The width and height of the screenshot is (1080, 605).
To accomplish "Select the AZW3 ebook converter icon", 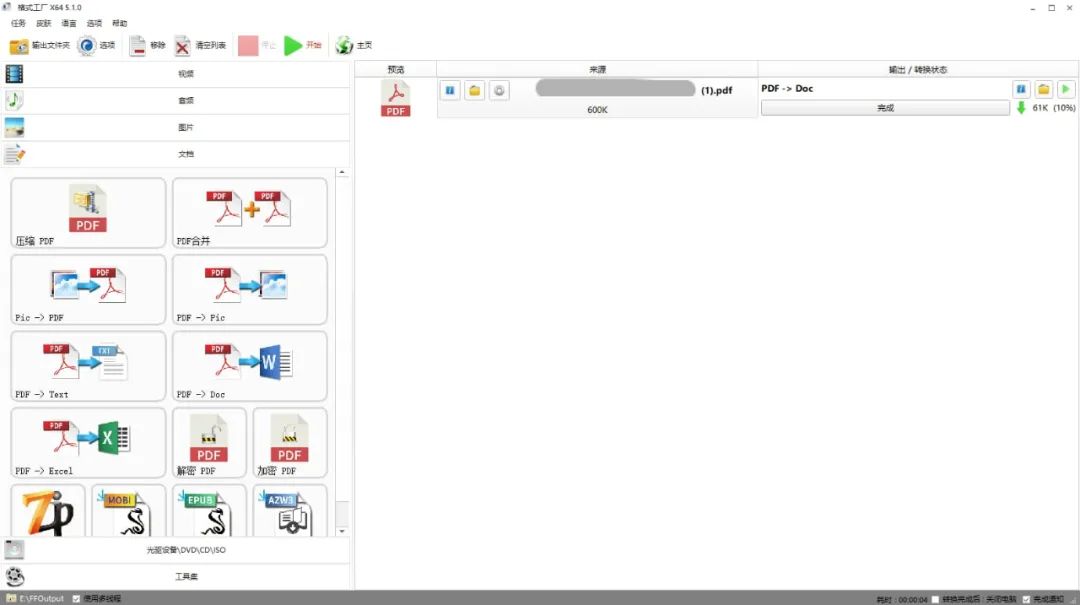I will click(290, 511).
